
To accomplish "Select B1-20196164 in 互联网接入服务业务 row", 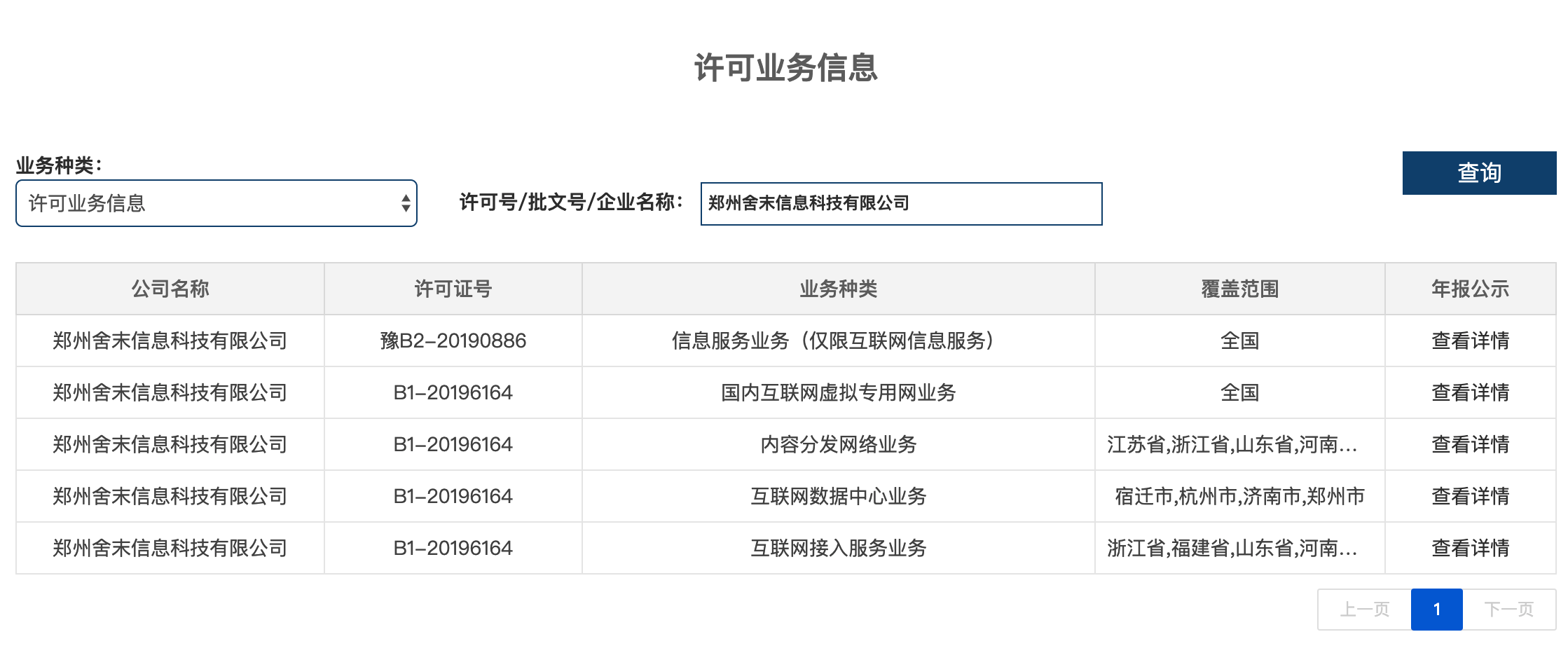I will tap(453, 548).
